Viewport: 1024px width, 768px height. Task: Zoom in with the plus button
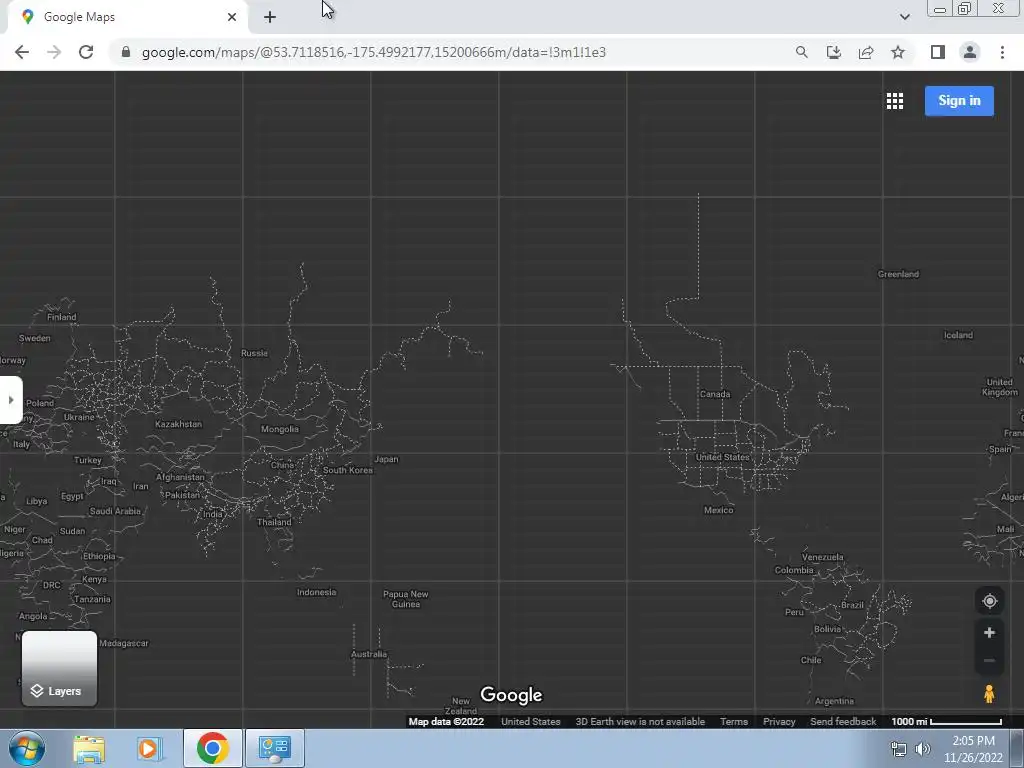[989, 633]
